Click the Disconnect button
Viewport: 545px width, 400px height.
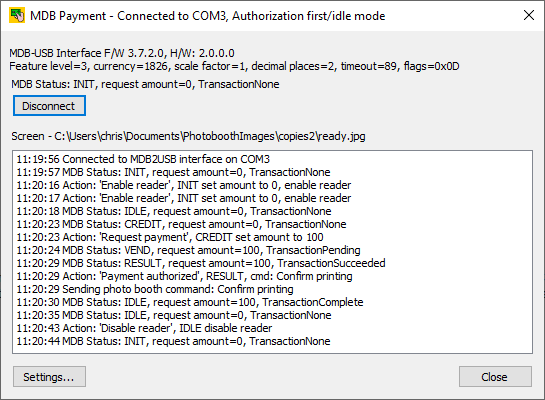click(49, 106)
